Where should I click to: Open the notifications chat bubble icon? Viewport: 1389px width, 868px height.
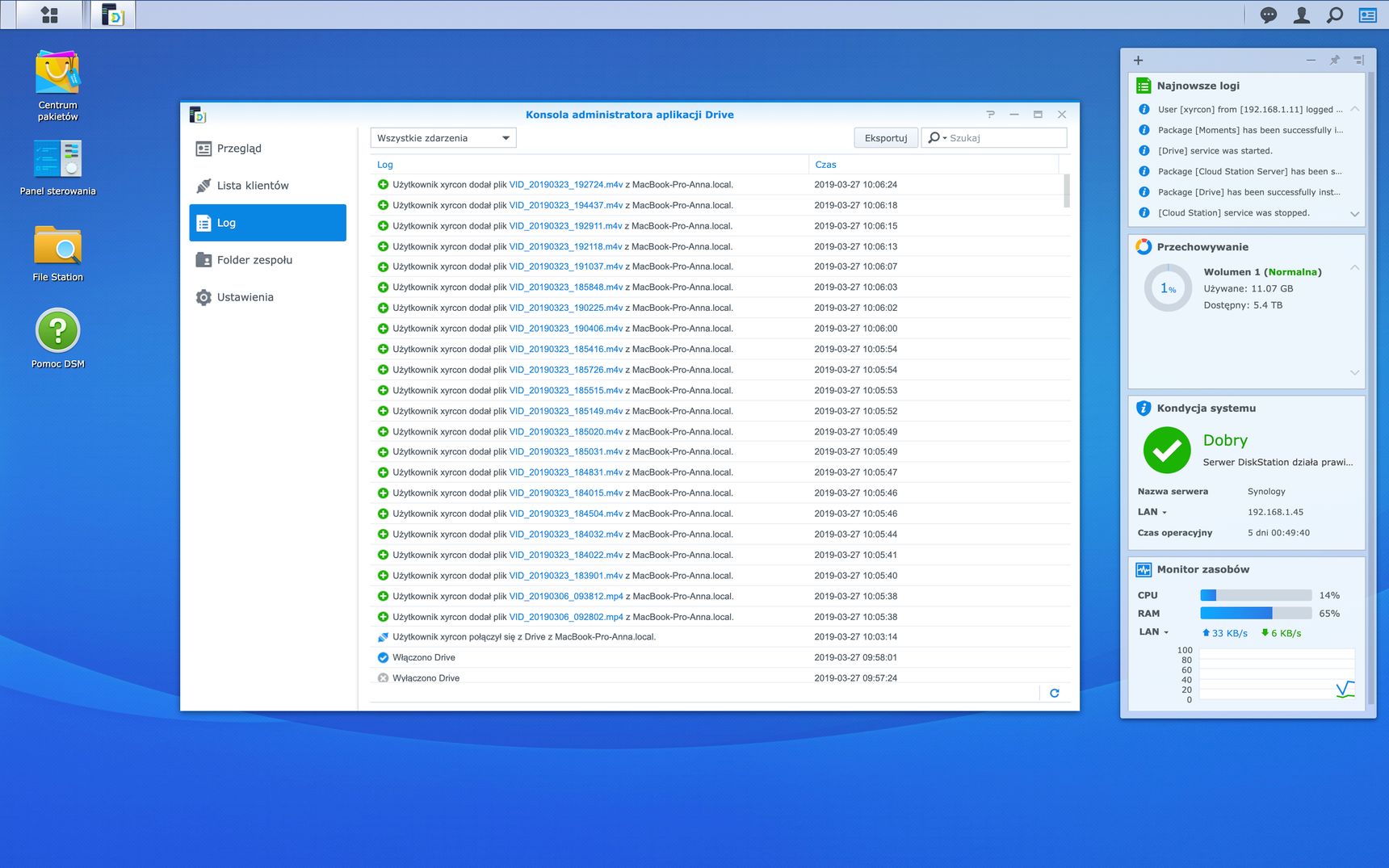coord(1269,15)
